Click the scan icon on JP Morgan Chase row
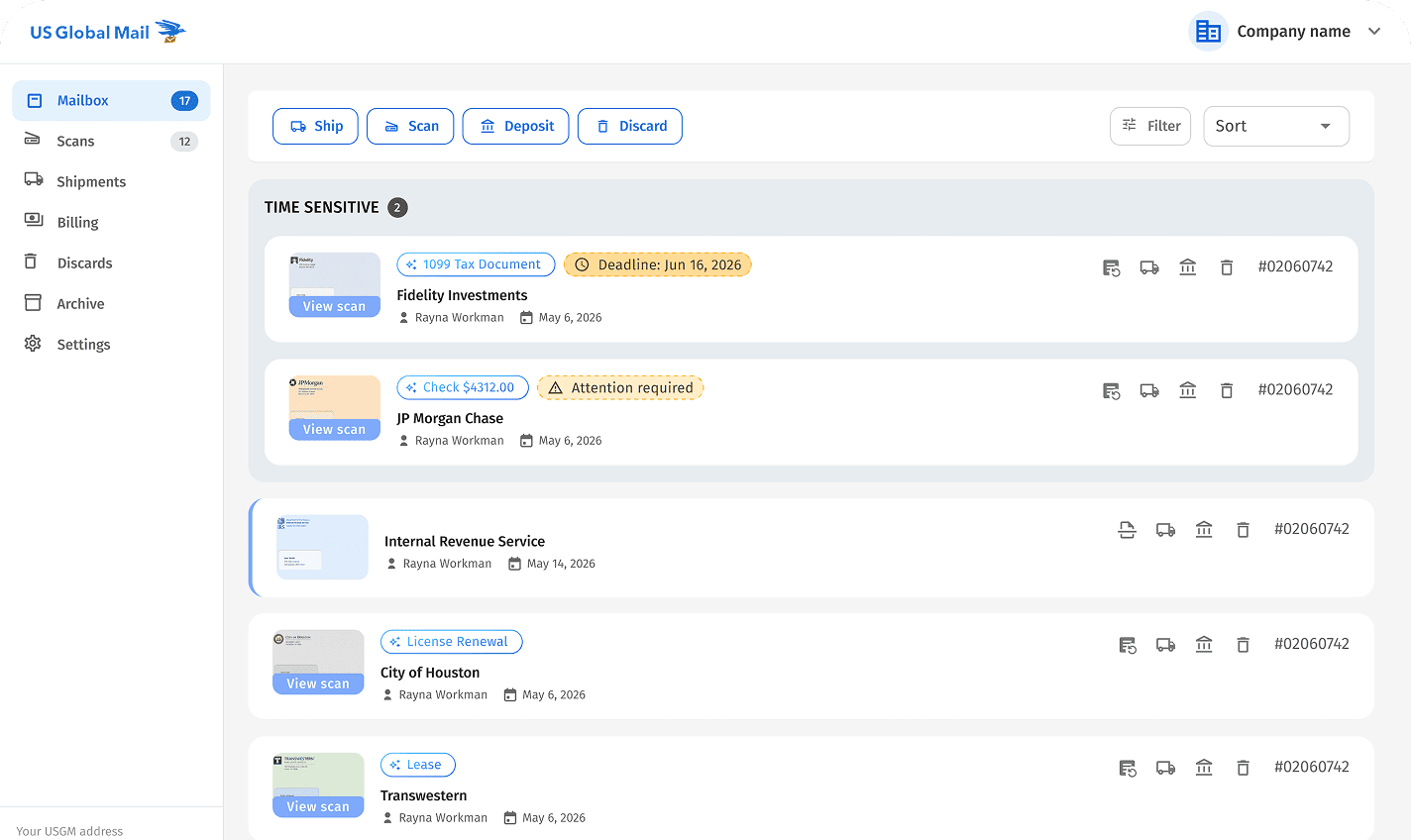Image resolution: width=1411 pixels, height=840 pixels. pyautogui.click(x=1112, y=390)
